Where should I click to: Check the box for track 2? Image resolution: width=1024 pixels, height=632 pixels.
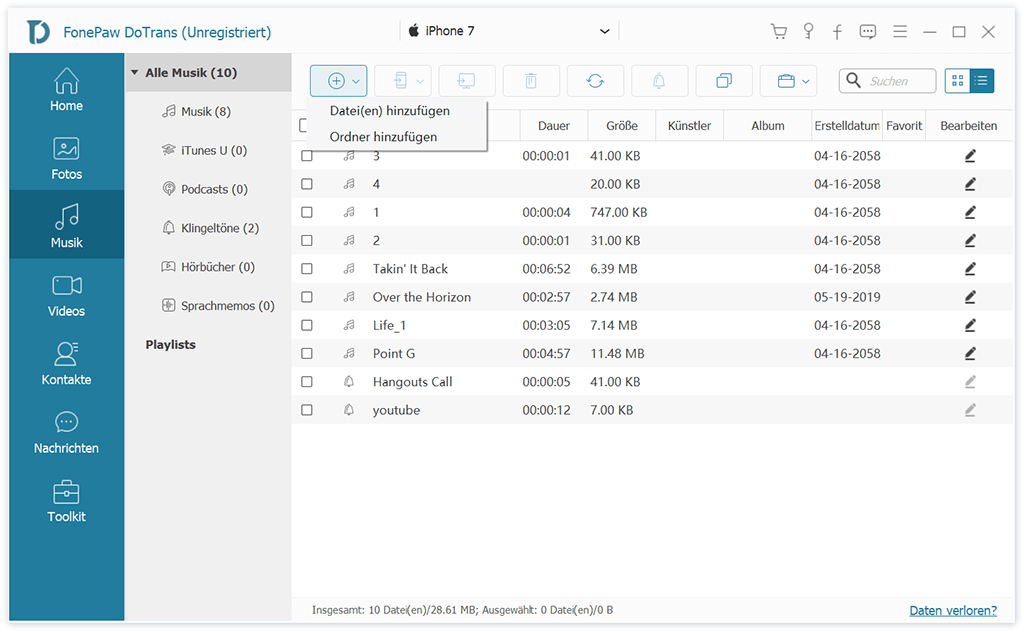(x=307, y=240)
